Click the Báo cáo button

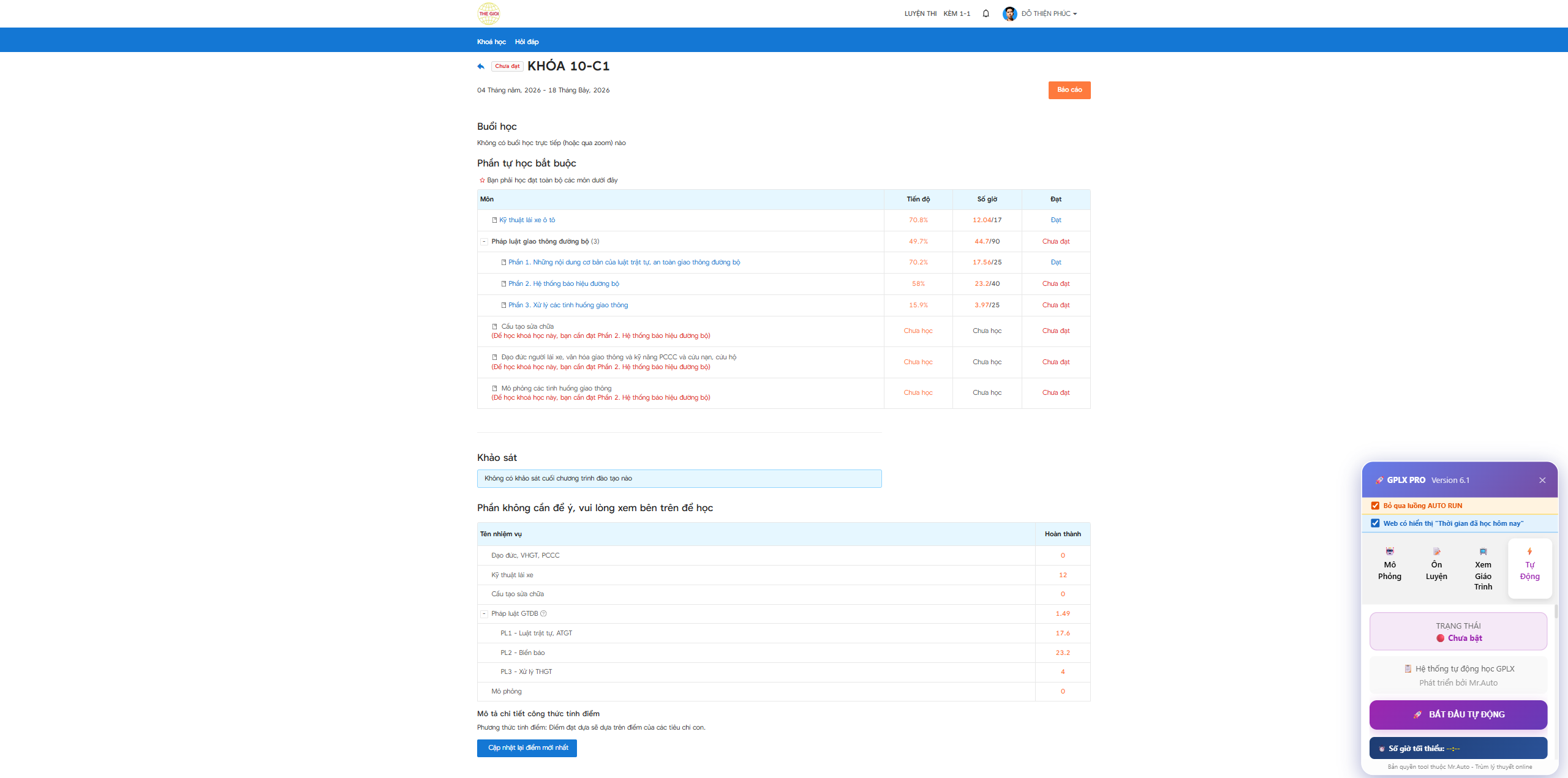[1069, 90]
